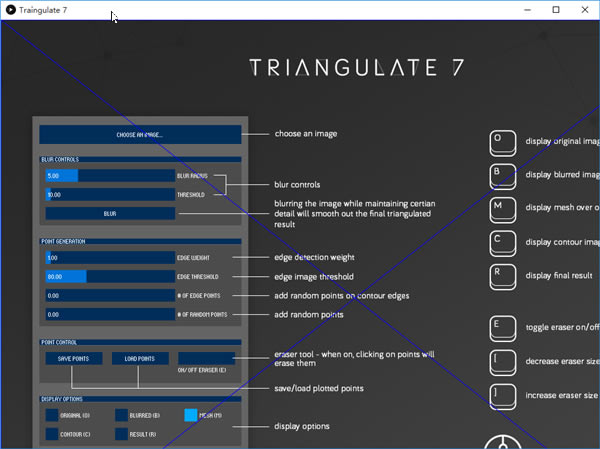The height and width of the screenshot is (449, 600).
Task: Click the Load Points button
Action: click(139, 357)
